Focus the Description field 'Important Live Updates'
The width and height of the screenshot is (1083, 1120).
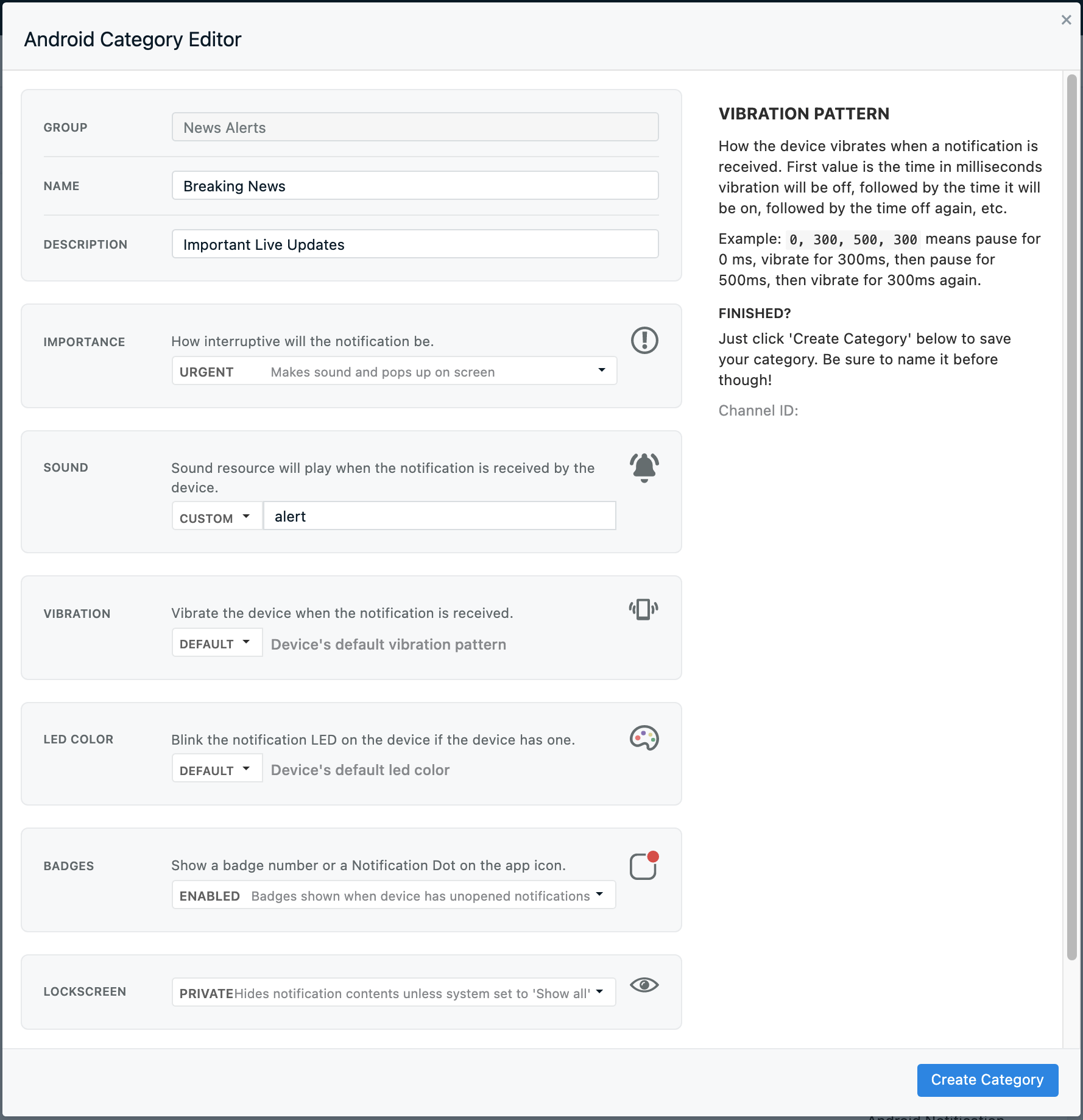(415, 244)
